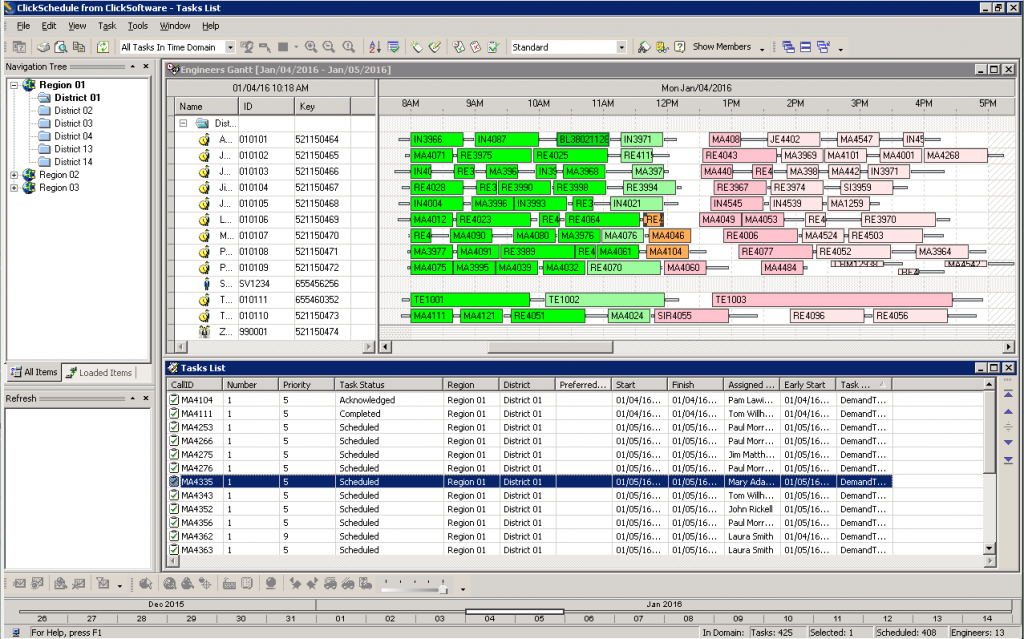The width and height of the screenshot is (1024, 639).
Task: Click the filter list icon beside Sort
Action: tap(393, 47)
